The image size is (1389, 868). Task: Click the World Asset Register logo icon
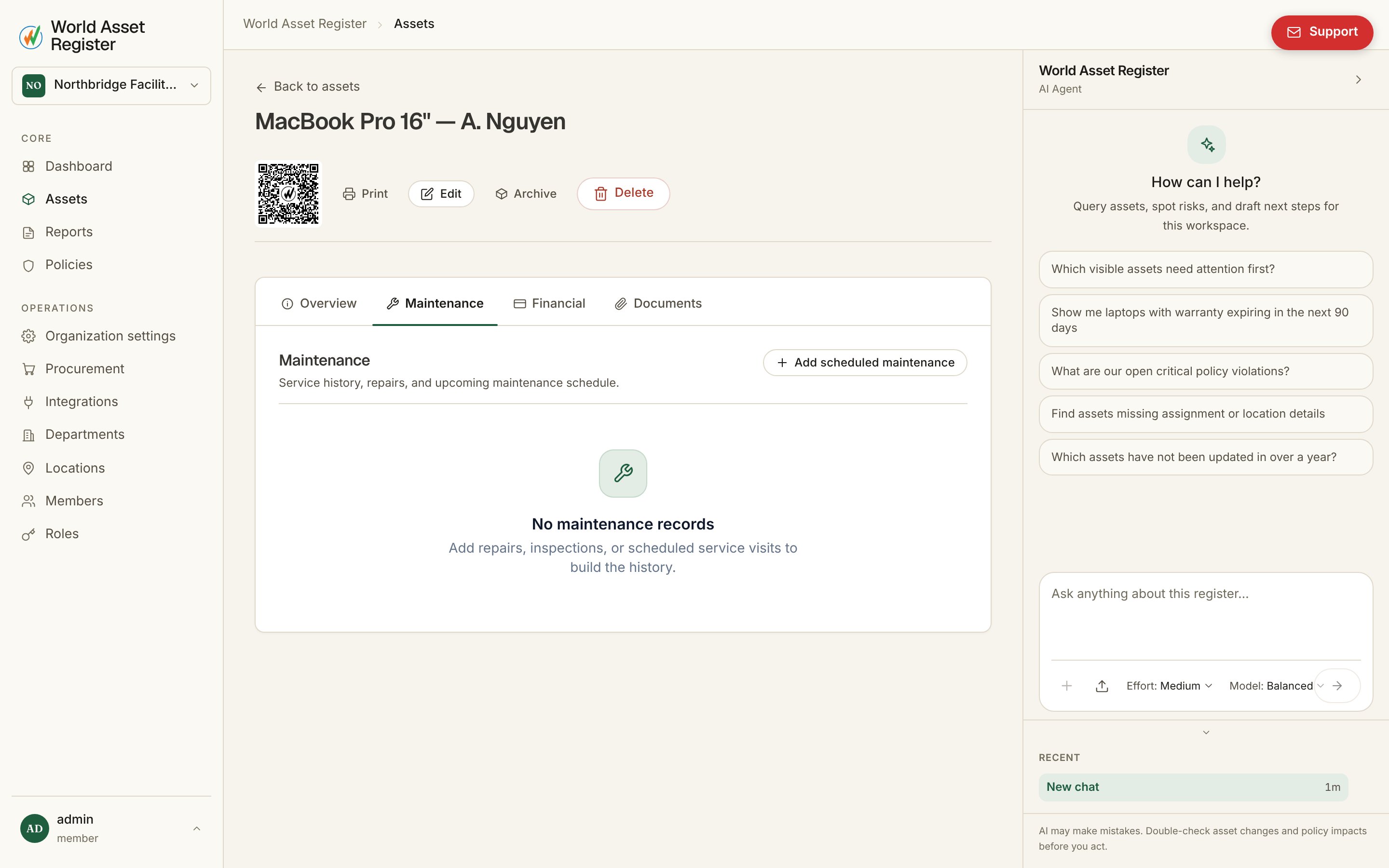click(x=31, y=36)
